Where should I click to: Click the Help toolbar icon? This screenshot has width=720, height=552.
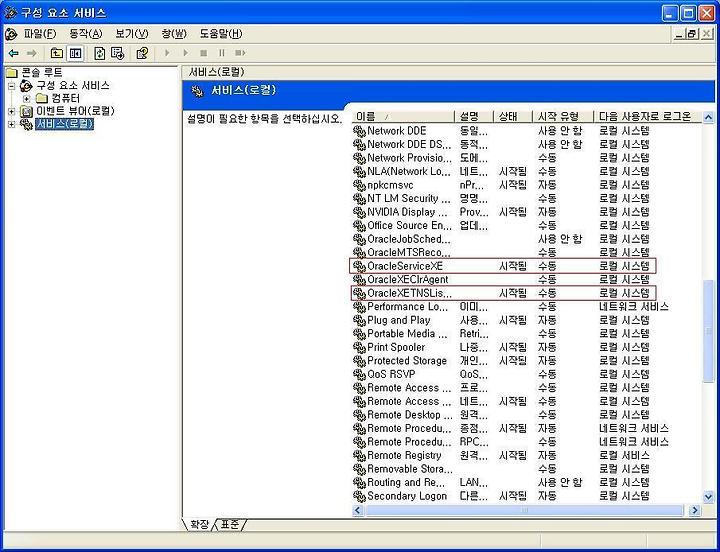coord(142,53)
